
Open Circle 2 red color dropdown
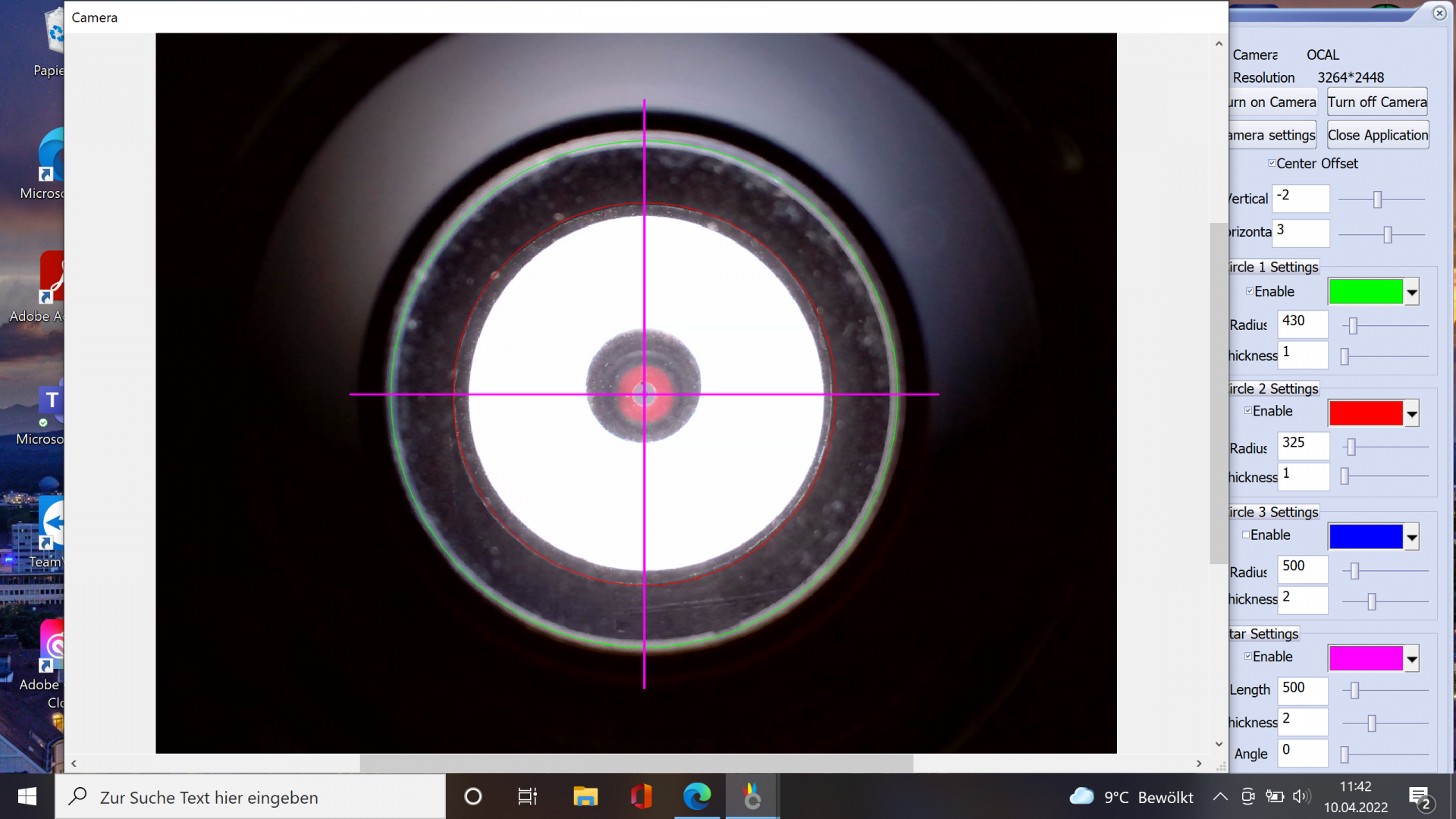point(1411,414)
